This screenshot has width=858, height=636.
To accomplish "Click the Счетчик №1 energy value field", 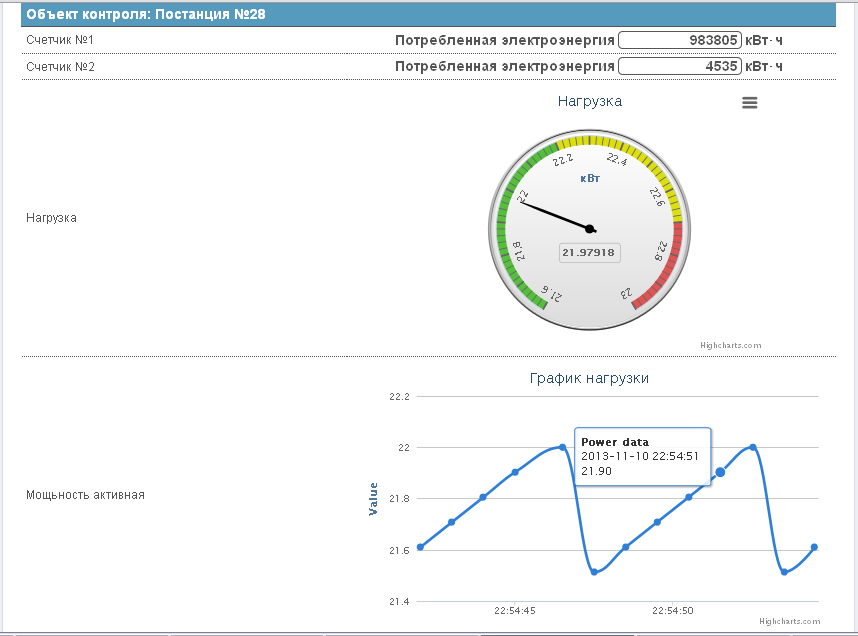I will 680,40.
